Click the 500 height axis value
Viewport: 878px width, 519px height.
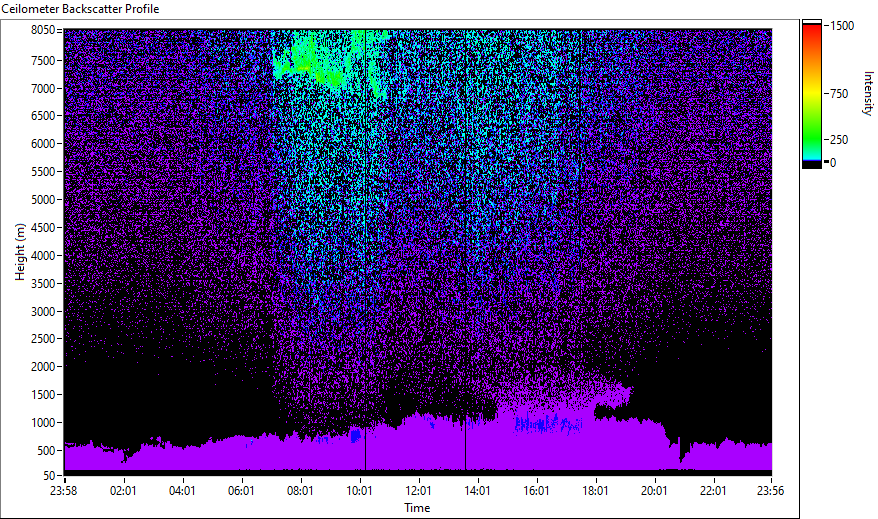(46, 451)
